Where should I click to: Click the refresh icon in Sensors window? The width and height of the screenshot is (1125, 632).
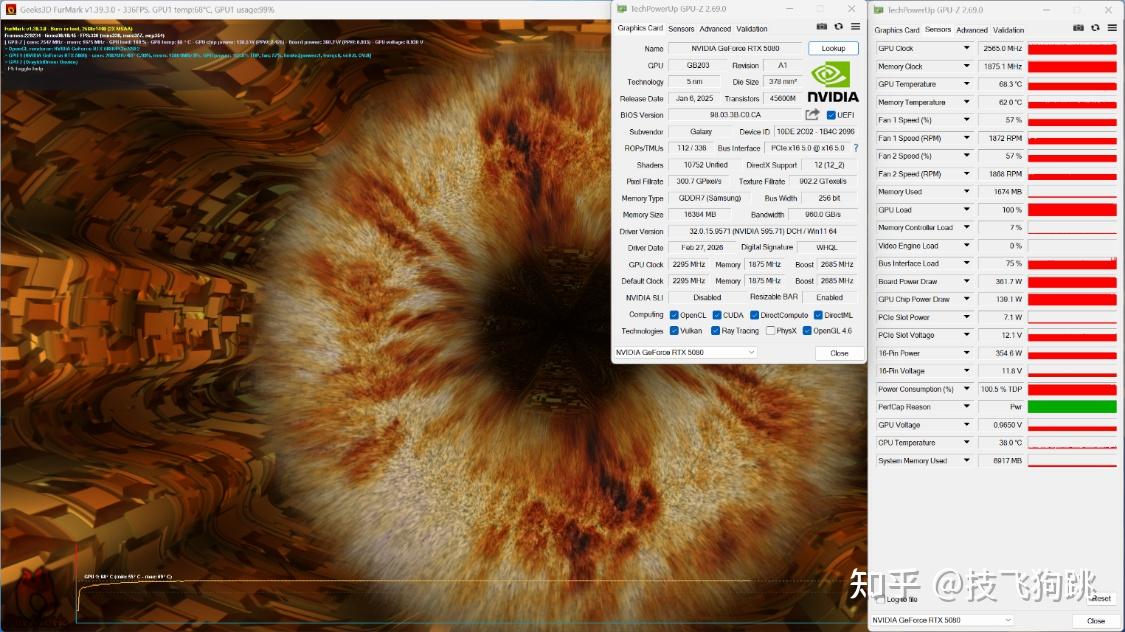[x=1095, y=28]
